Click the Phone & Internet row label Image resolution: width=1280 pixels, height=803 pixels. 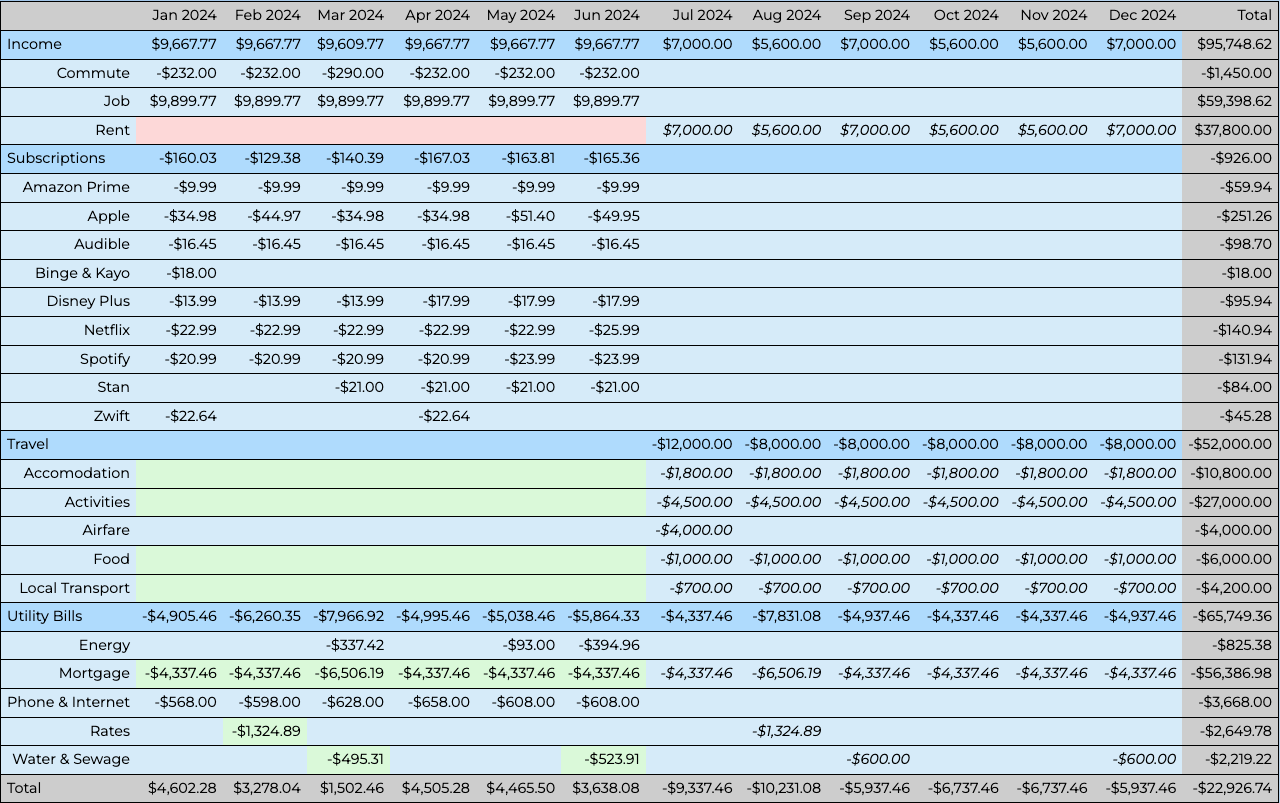pyautogui.click(x=69, y=702)
